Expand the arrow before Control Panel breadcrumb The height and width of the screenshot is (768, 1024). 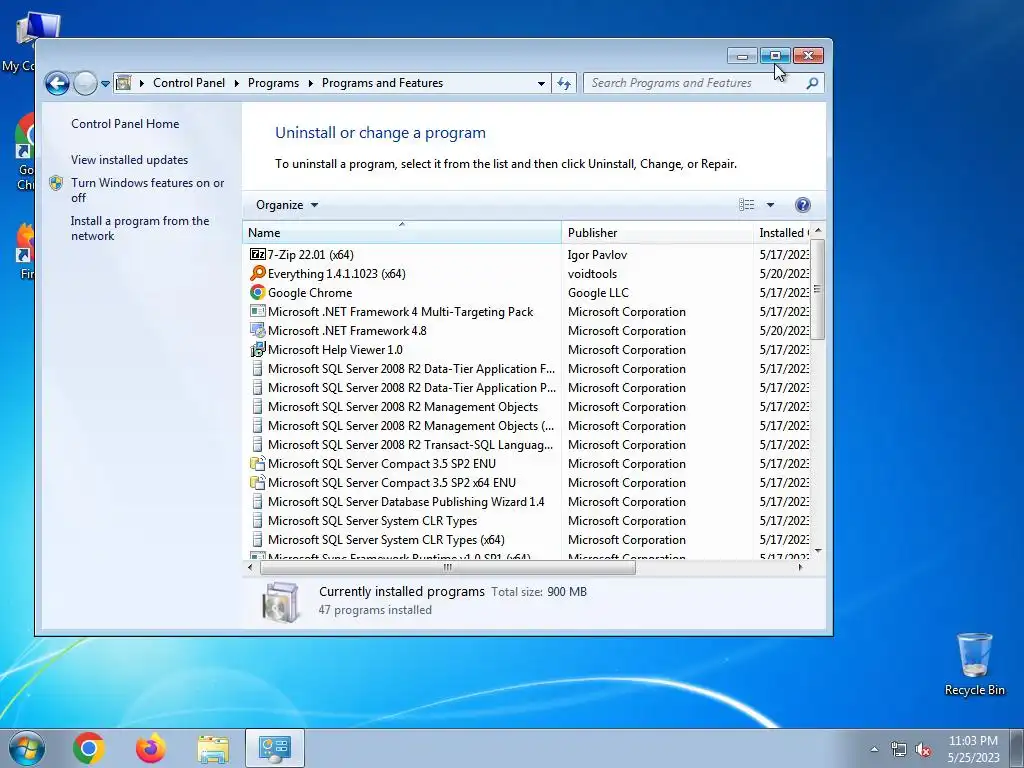click(x=142, y=83)
